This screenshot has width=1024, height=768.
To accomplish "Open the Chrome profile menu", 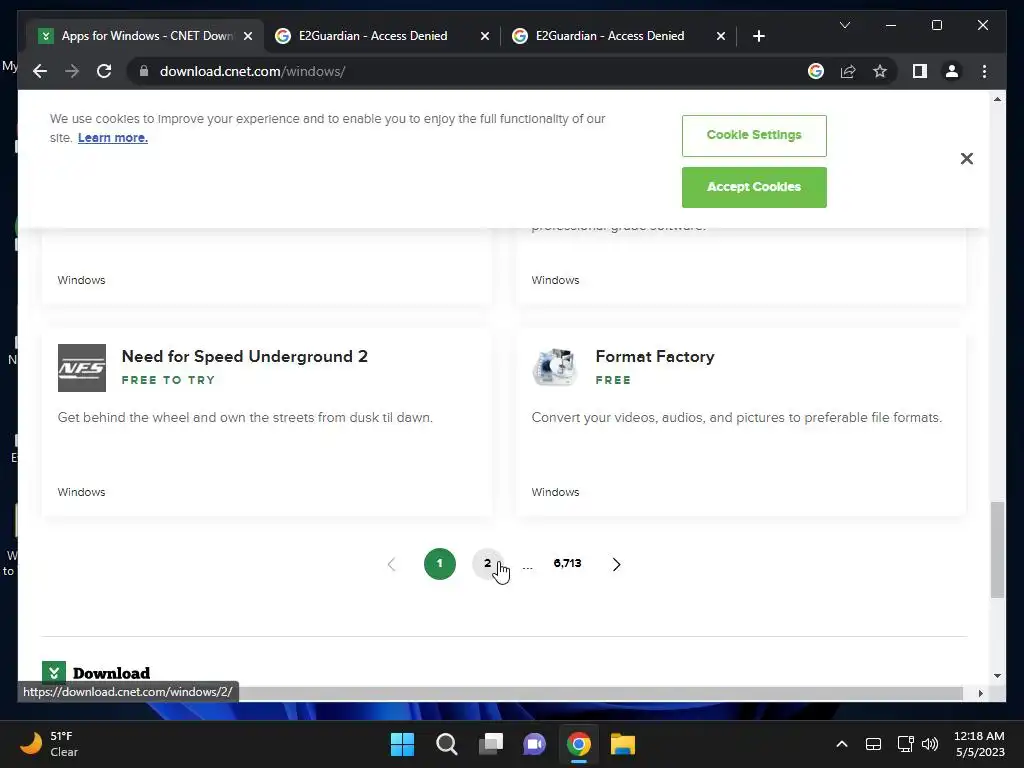I will pos(952,71).
